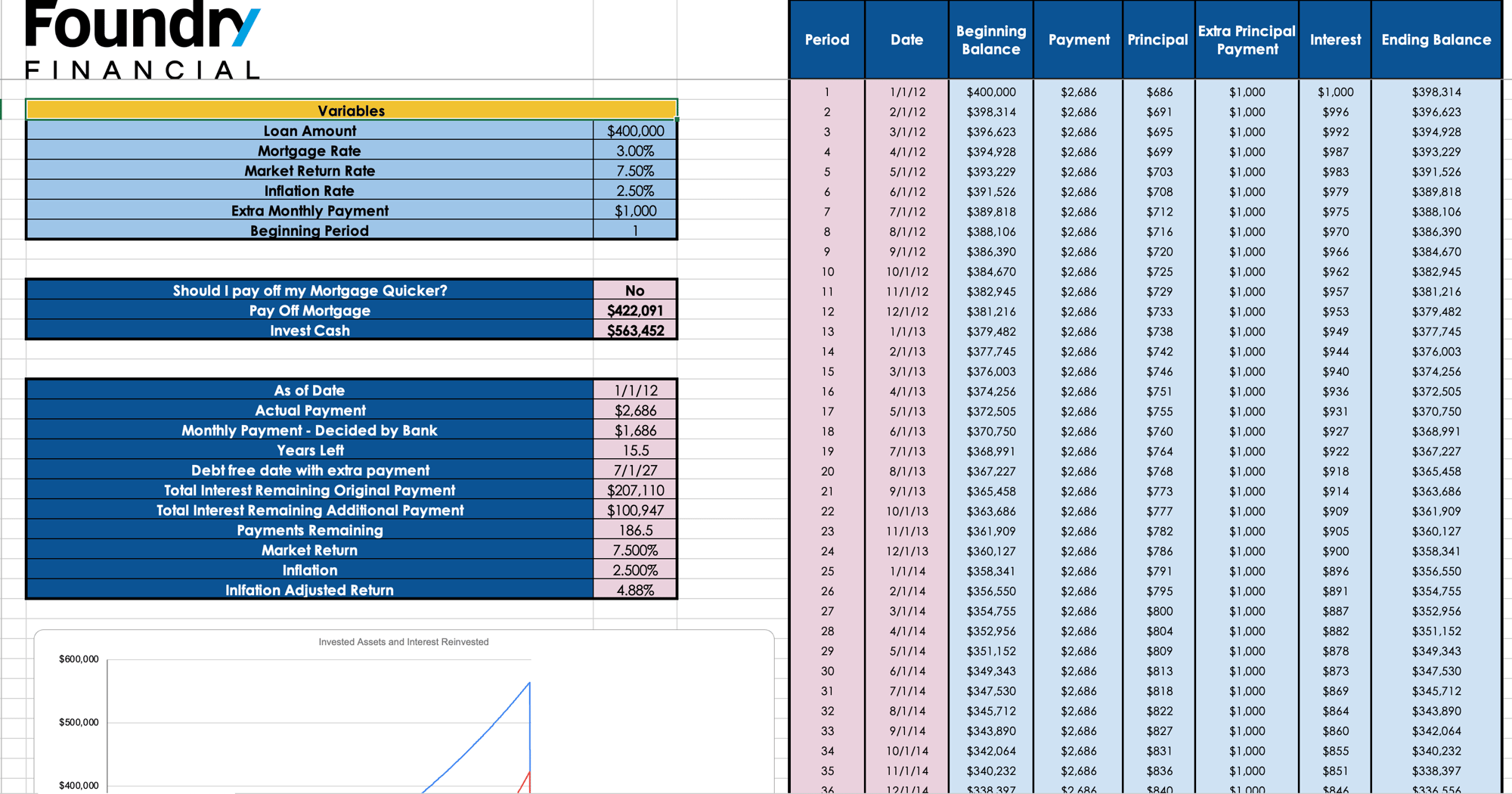This screenshot has height=794, width=1512.
Task: Select the Interest column header
Action: (x=1335, y=39)
